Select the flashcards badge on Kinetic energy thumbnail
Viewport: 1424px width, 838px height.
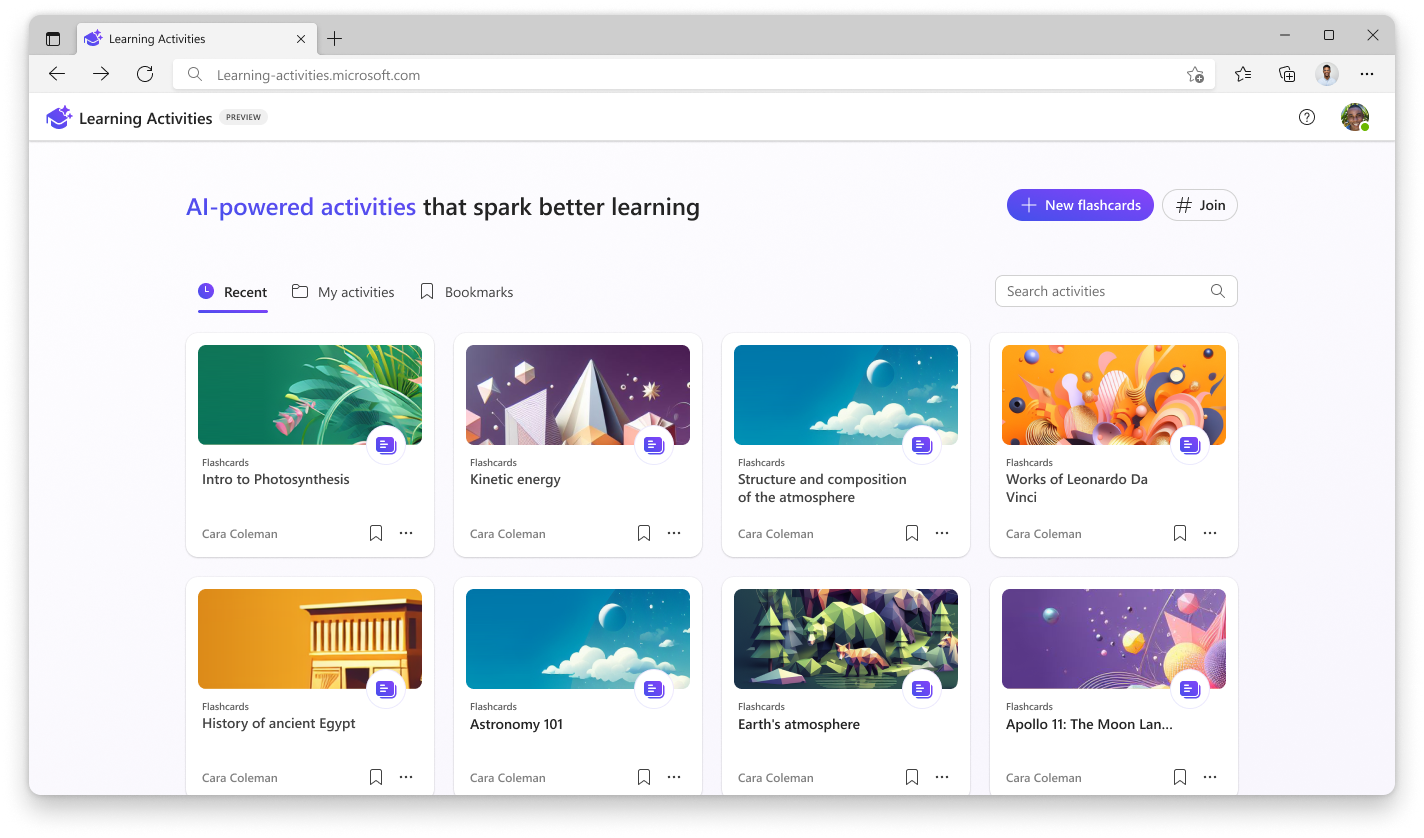[x=654, y=445]
